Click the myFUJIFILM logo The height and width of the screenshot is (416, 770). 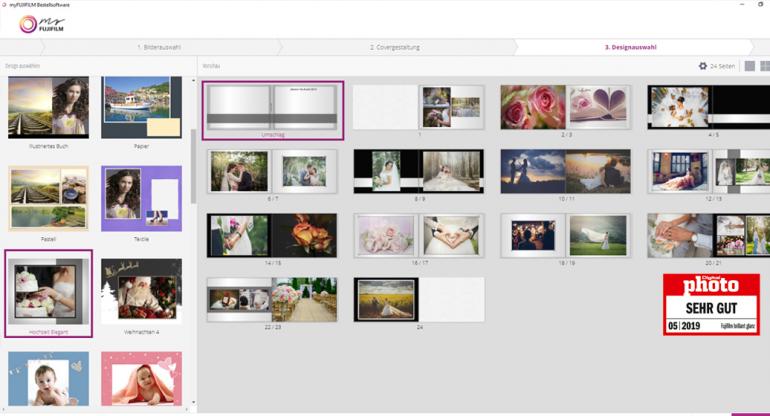point(42,24)
